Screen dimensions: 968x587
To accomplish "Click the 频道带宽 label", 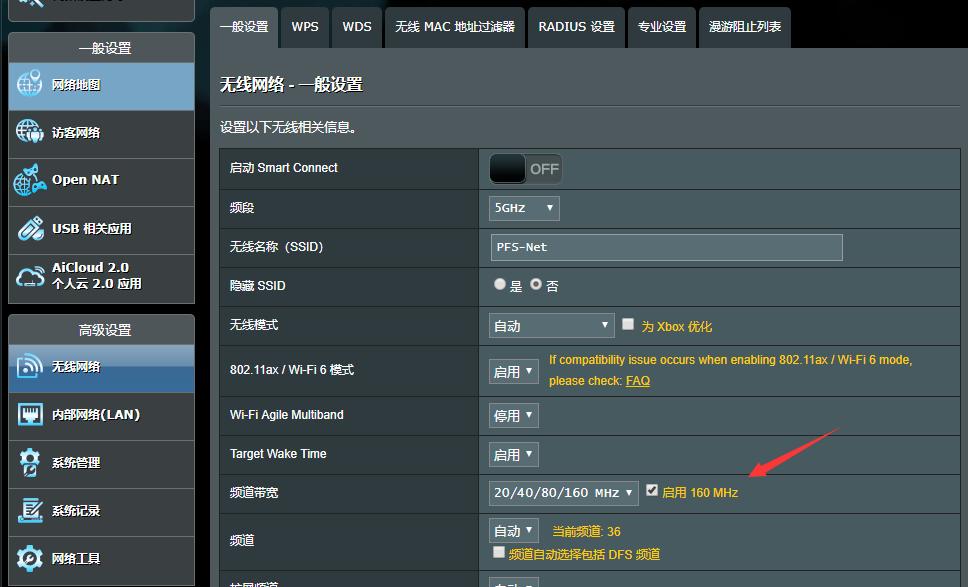I will click(x=254, y=493).
